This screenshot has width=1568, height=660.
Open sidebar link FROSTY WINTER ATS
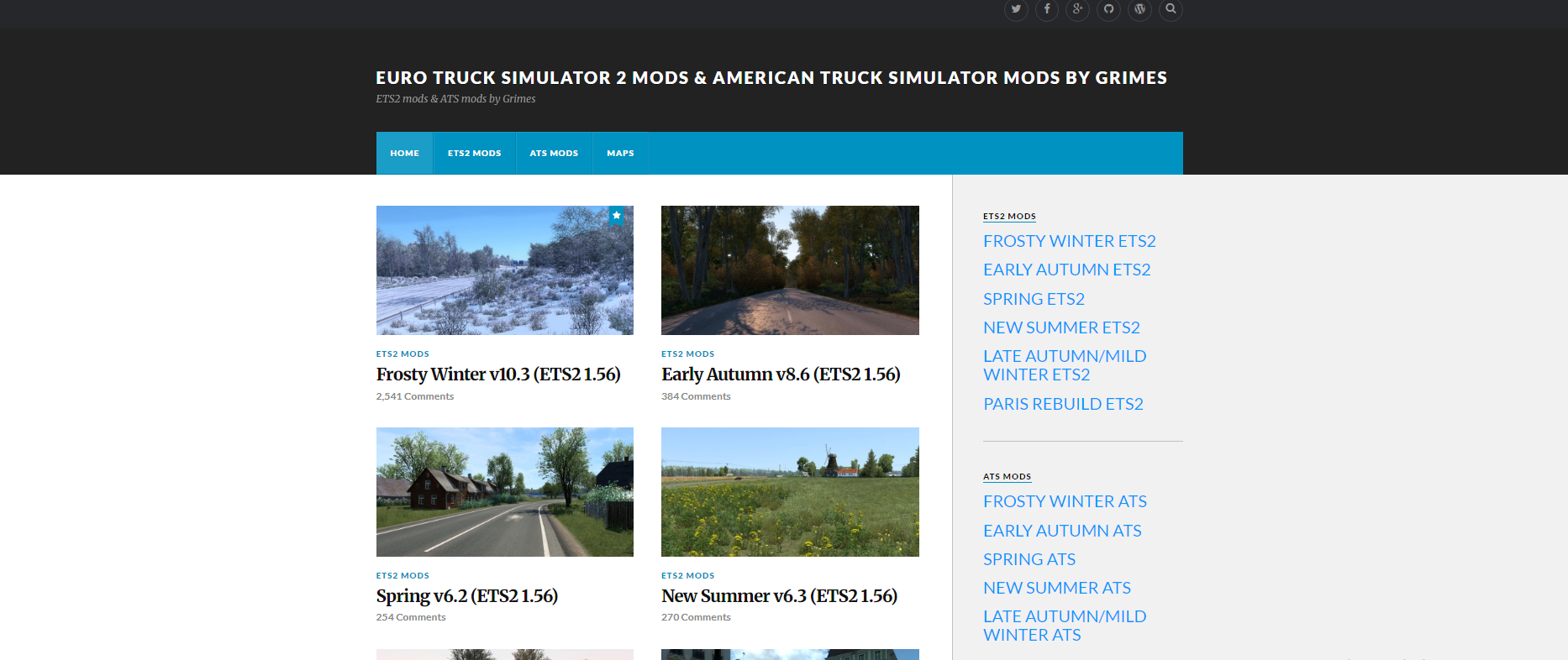(x=1066, y=501)
